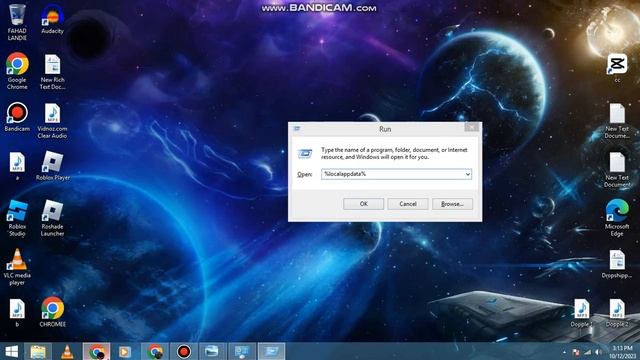The height and width of the screenshot is (360, 640).
Task: Close the Run dialog window
Action: click(x=472, y=127)
